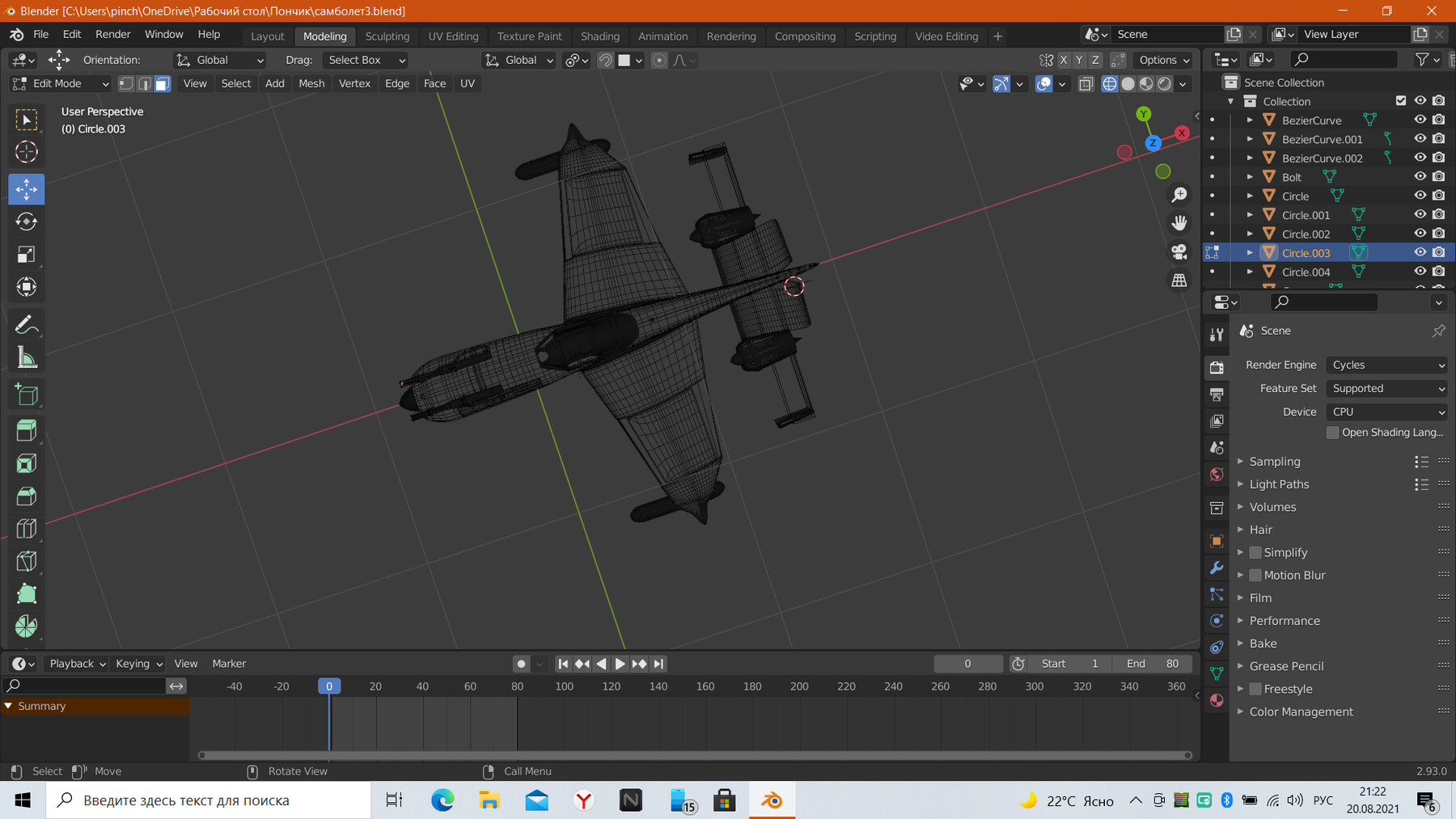
Task: Open the Output properties tab icon
Action: coord(1217,394)
